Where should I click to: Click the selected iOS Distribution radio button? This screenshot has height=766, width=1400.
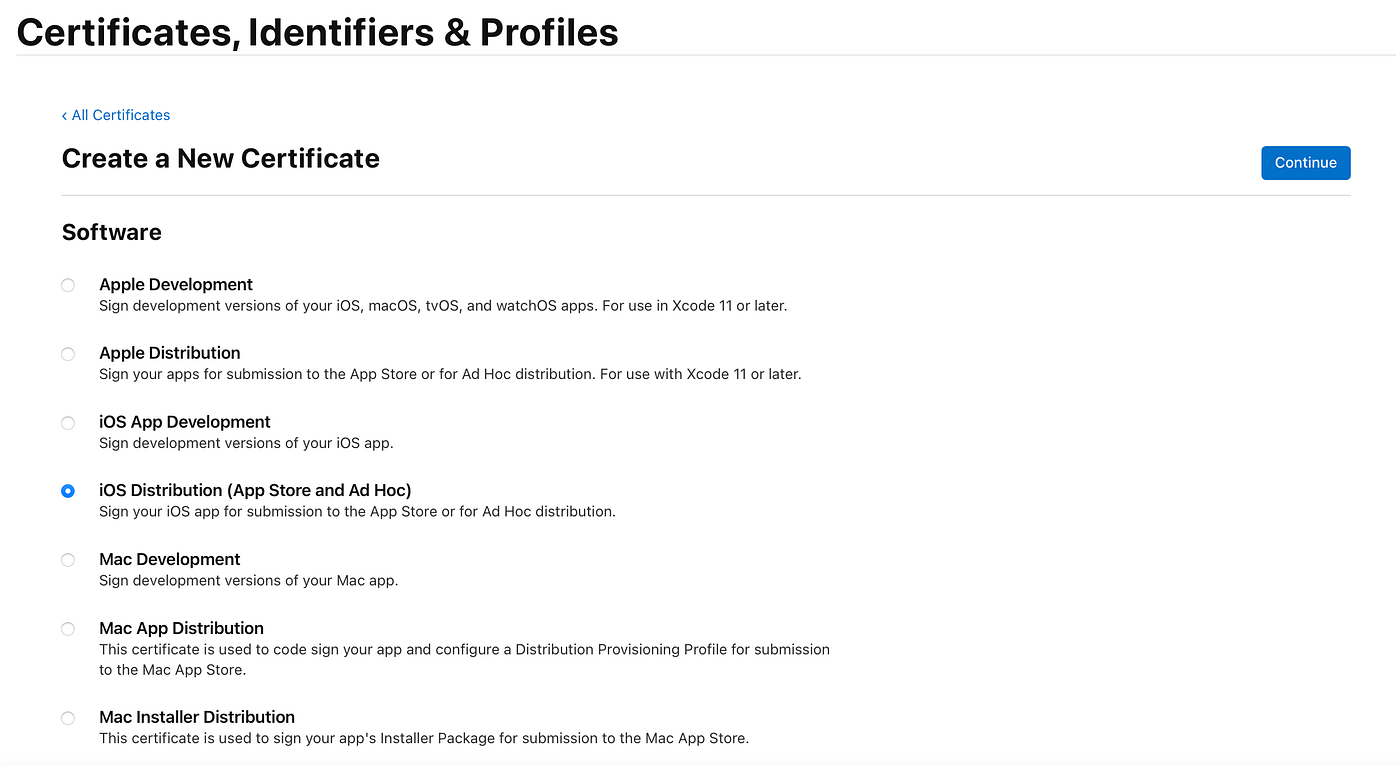pyautogui.click(x=68, y=491)
